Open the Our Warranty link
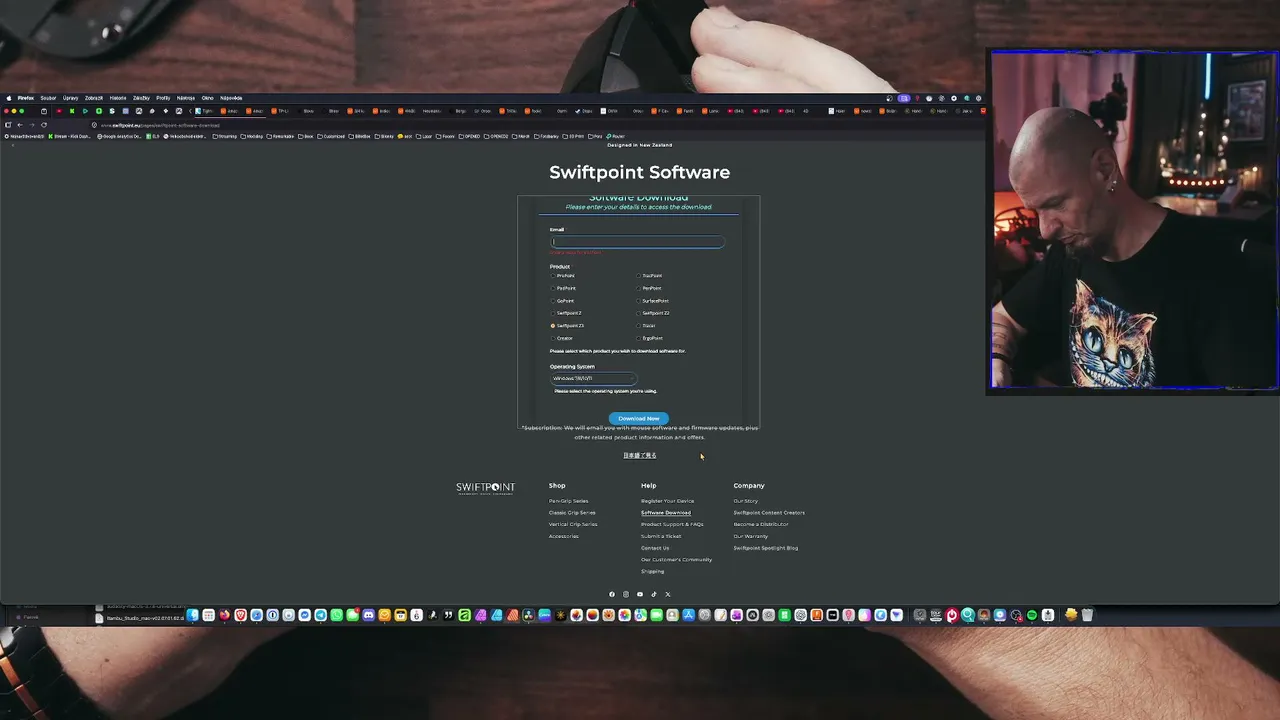 751,536
